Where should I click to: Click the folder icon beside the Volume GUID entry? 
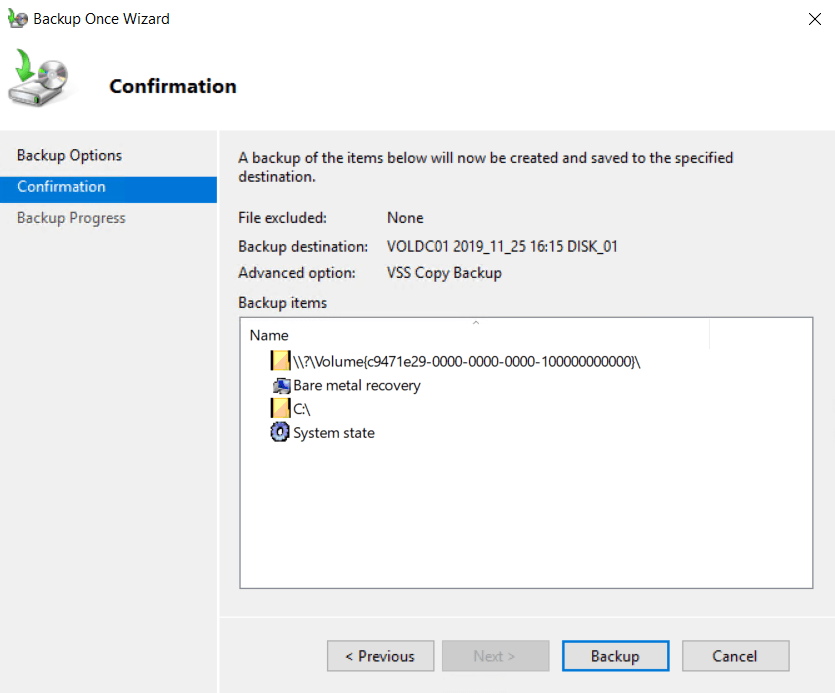tap(280, 361)
